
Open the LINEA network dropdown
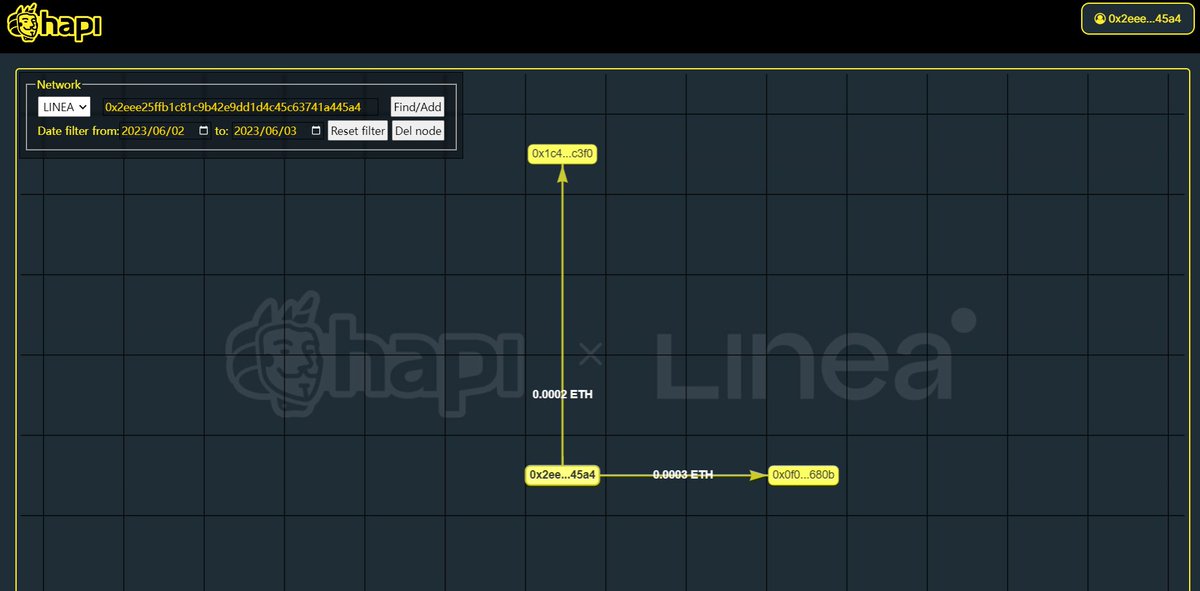(x=63, y=106)
